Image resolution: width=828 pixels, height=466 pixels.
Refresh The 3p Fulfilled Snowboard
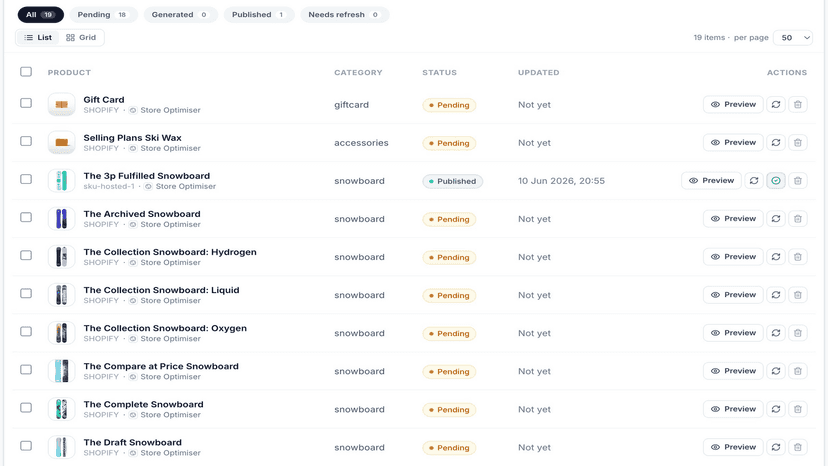click(754, 181)
